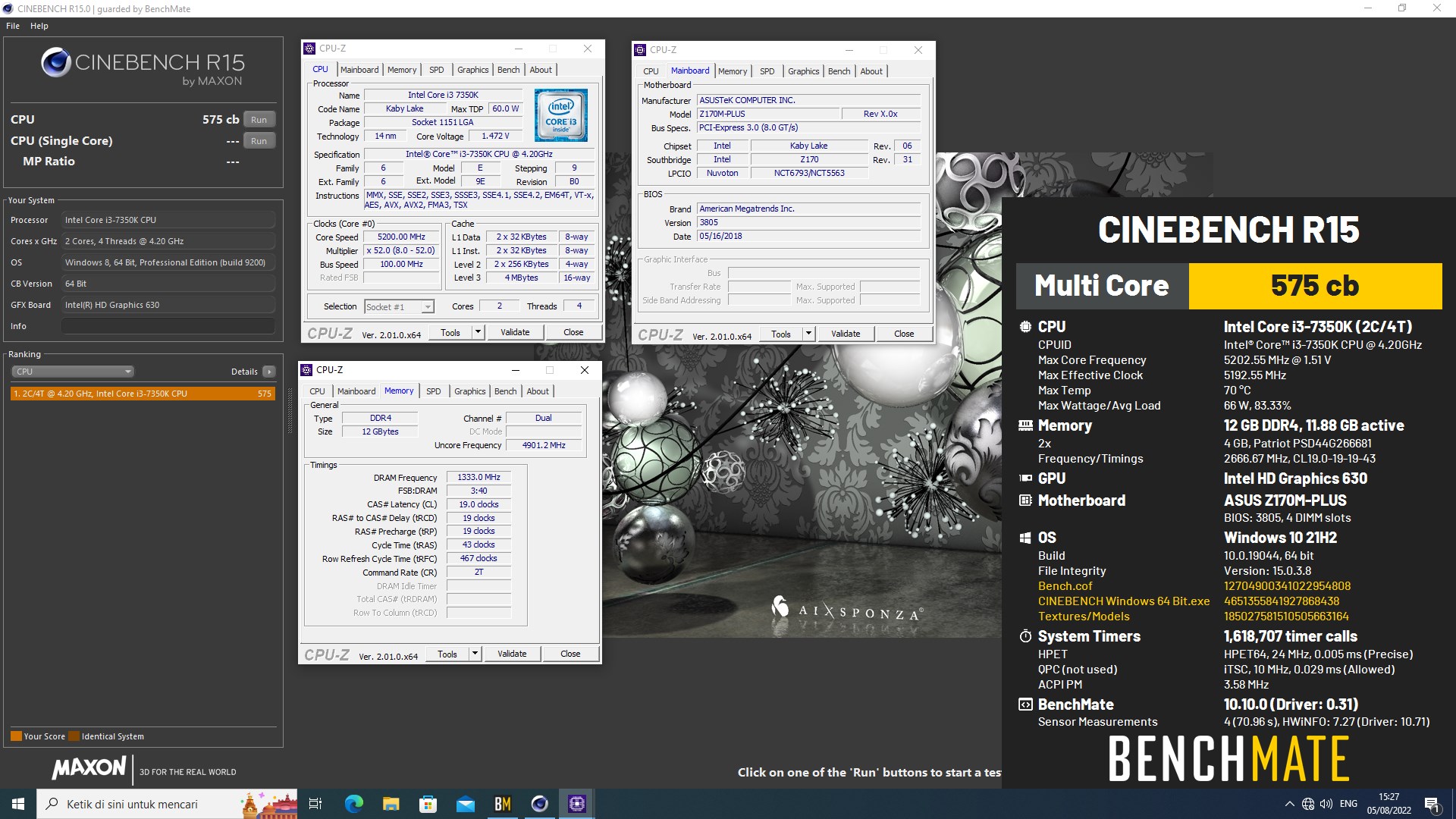Show hidden system tray icons
The height and width of the screenshot is (819, 1456).
(1289, 804)
